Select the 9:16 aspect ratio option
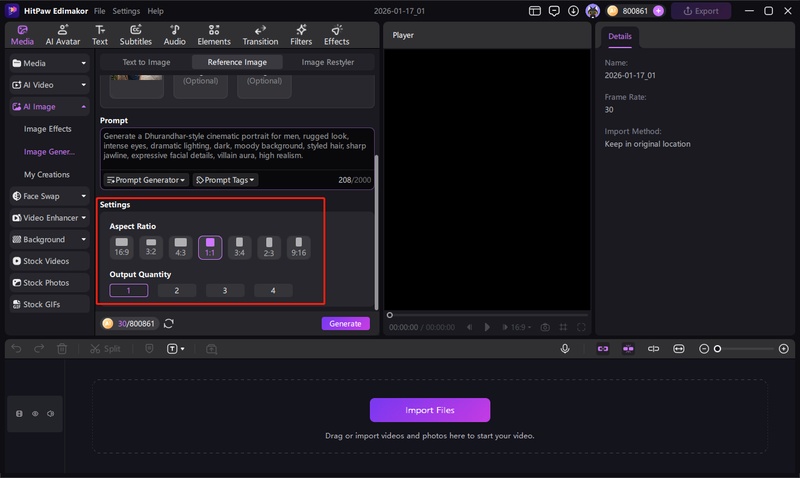This screenshot has height=478, width=800. point(298,246)
